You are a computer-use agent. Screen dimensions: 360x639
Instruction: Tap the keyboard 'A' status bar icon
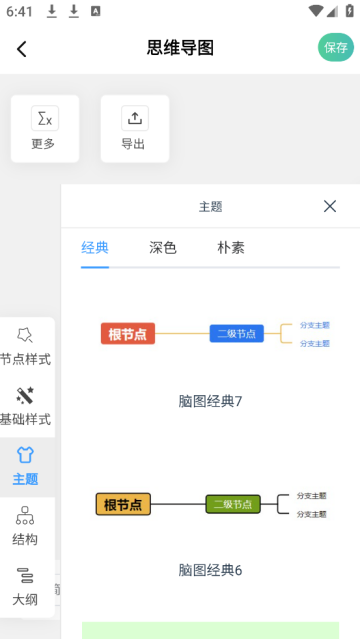point(95,11)
